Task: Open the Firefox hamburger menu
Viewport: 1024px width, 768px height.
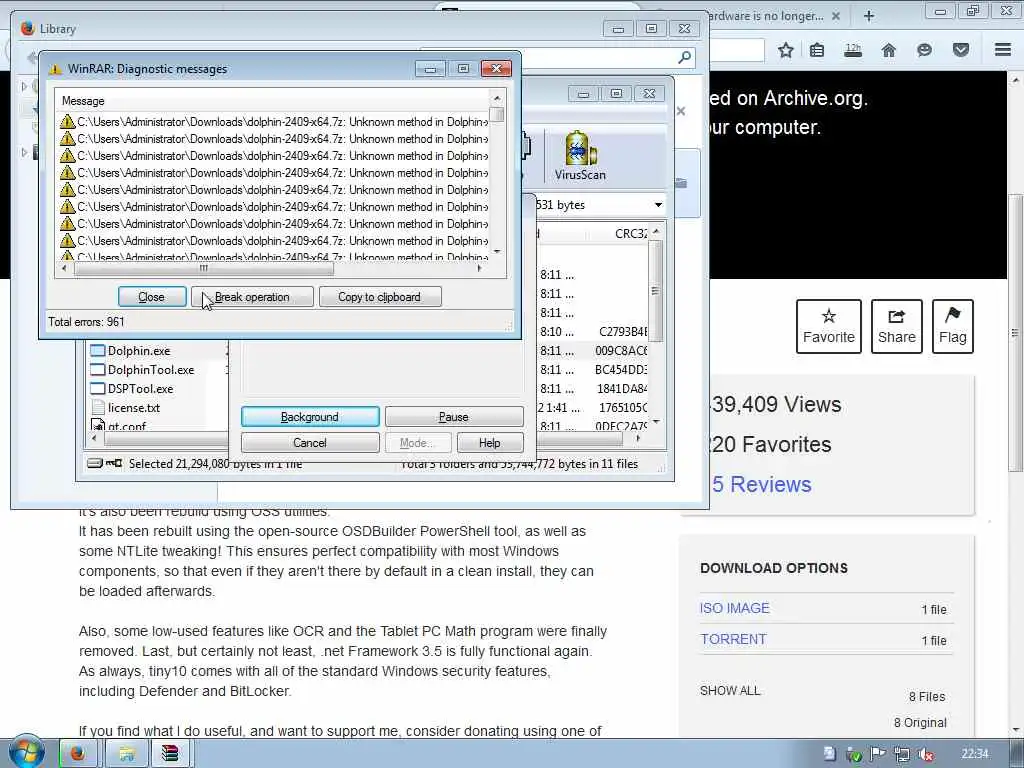Action: click(x=1003, y=50)
